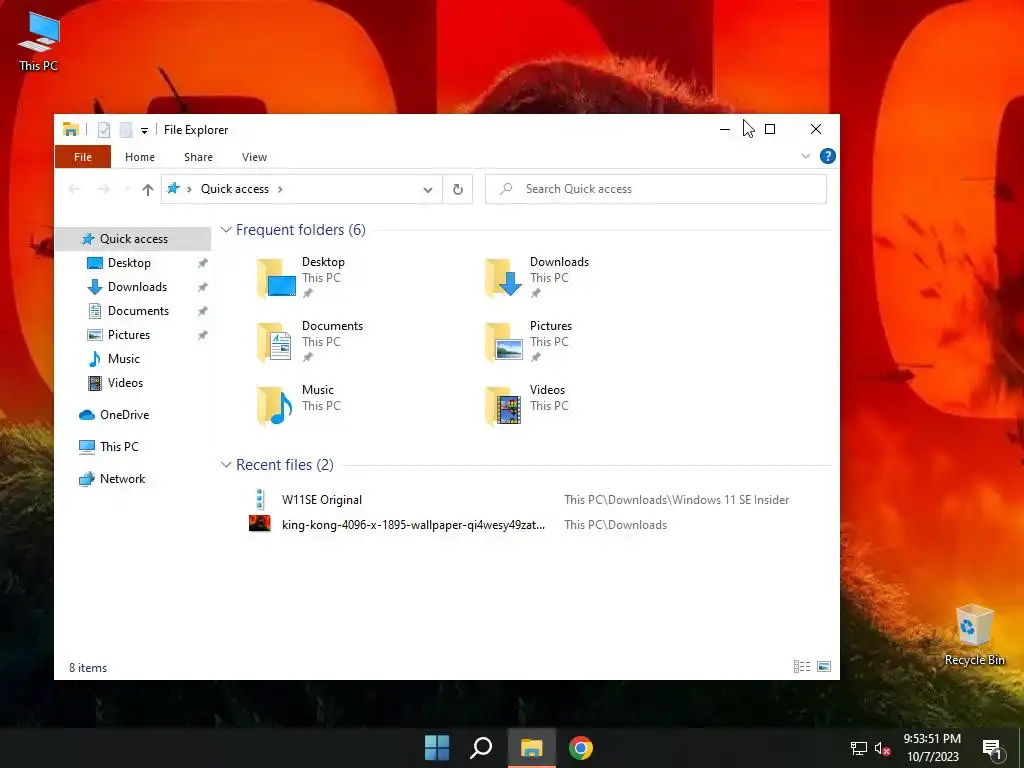Switch to large thumbnails view layout
Viewport: 1024px width, 768px height.
click(x=824, y=667)
